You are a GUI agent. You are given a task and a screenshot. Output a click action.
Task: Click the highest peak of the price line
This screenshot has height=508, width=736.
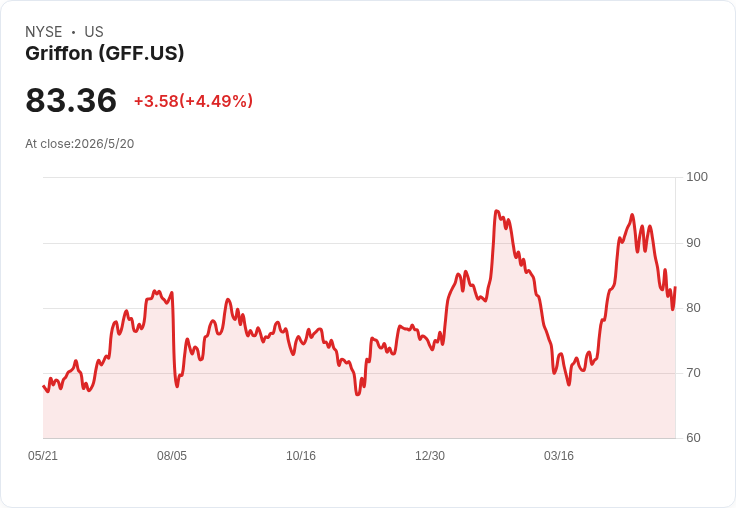pos(497,211)
